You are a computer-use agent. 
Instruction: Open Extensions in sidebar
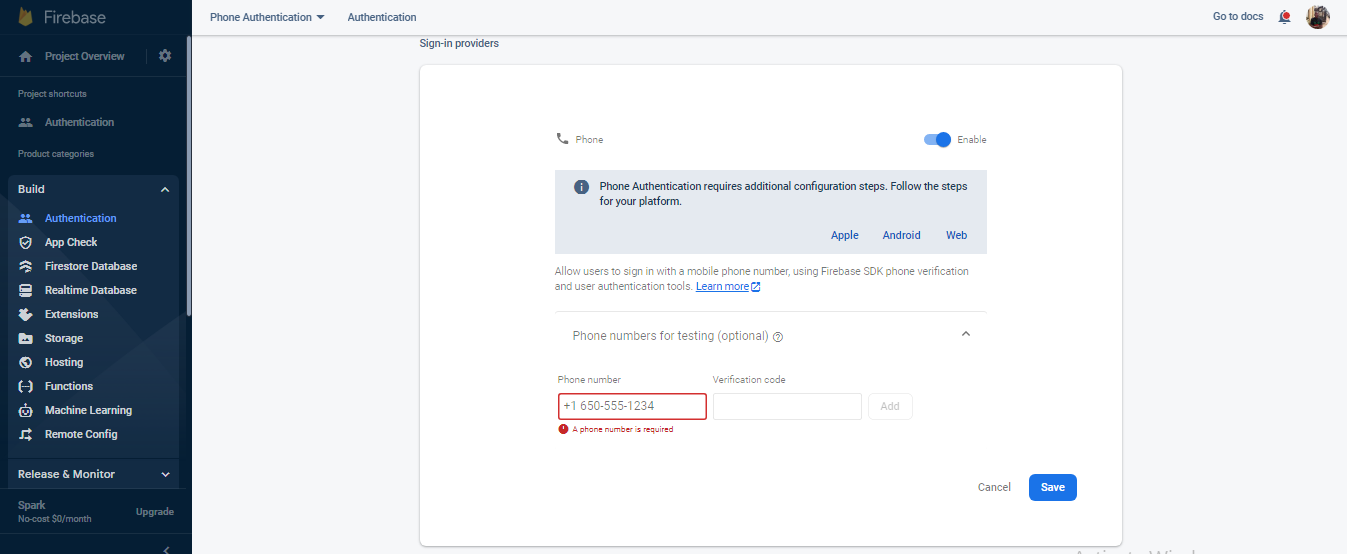click(72, 314)
